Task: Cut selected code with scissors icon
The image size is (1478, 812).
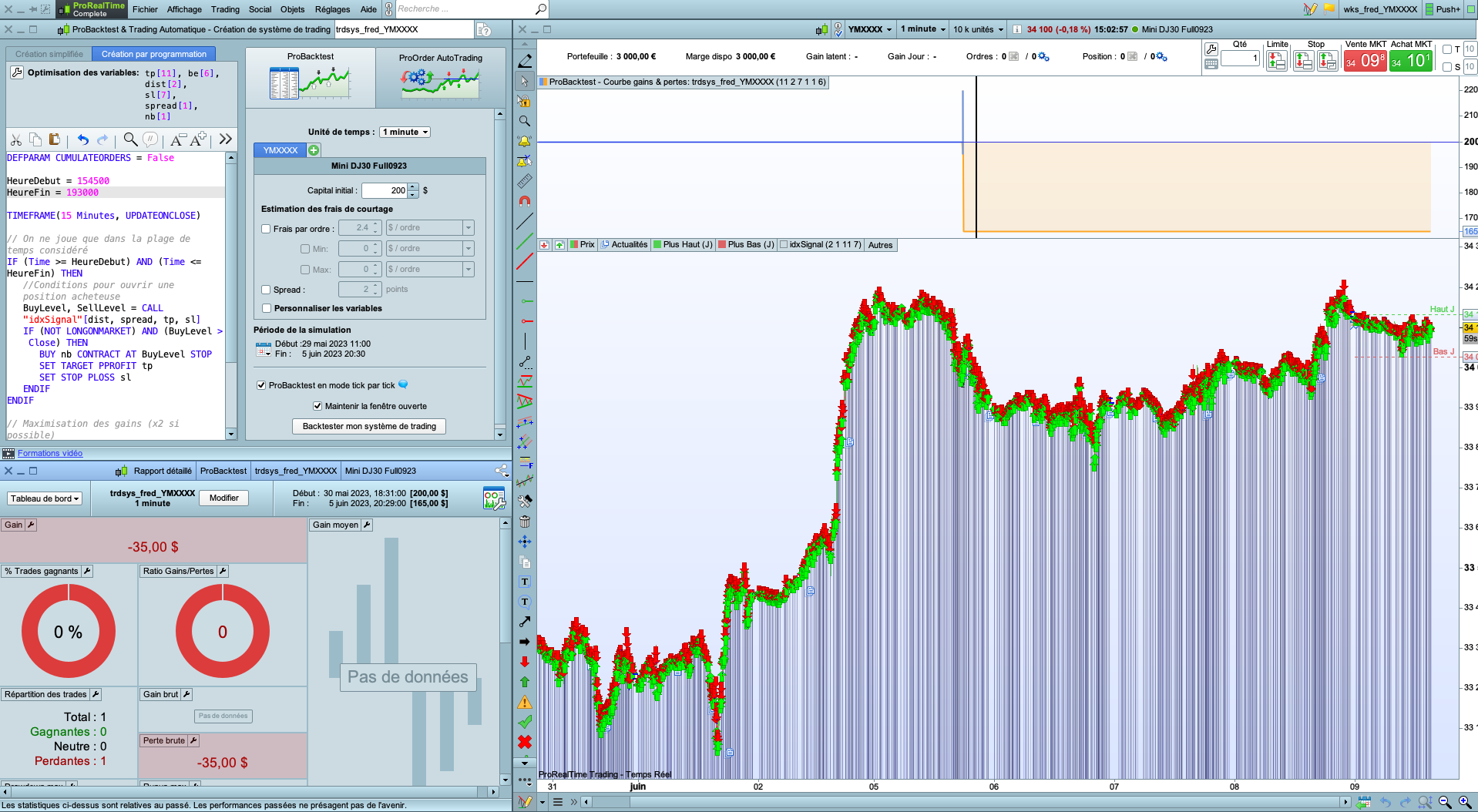Action: pos(15,139)
